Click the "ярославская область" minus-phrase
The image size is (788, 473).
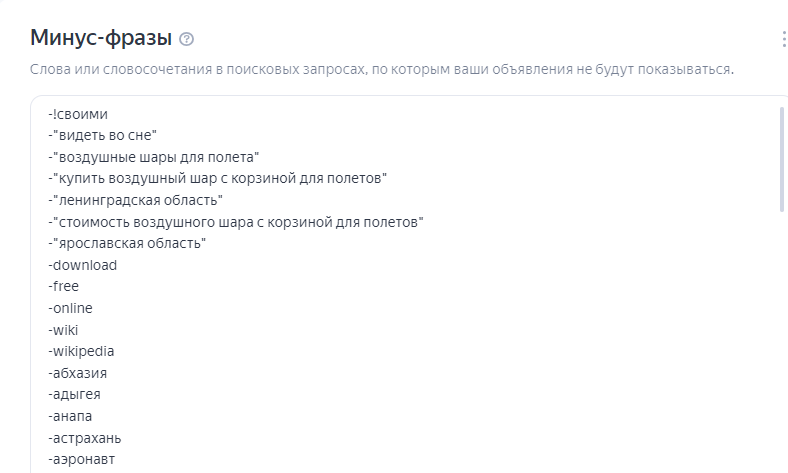click(127, 243)
